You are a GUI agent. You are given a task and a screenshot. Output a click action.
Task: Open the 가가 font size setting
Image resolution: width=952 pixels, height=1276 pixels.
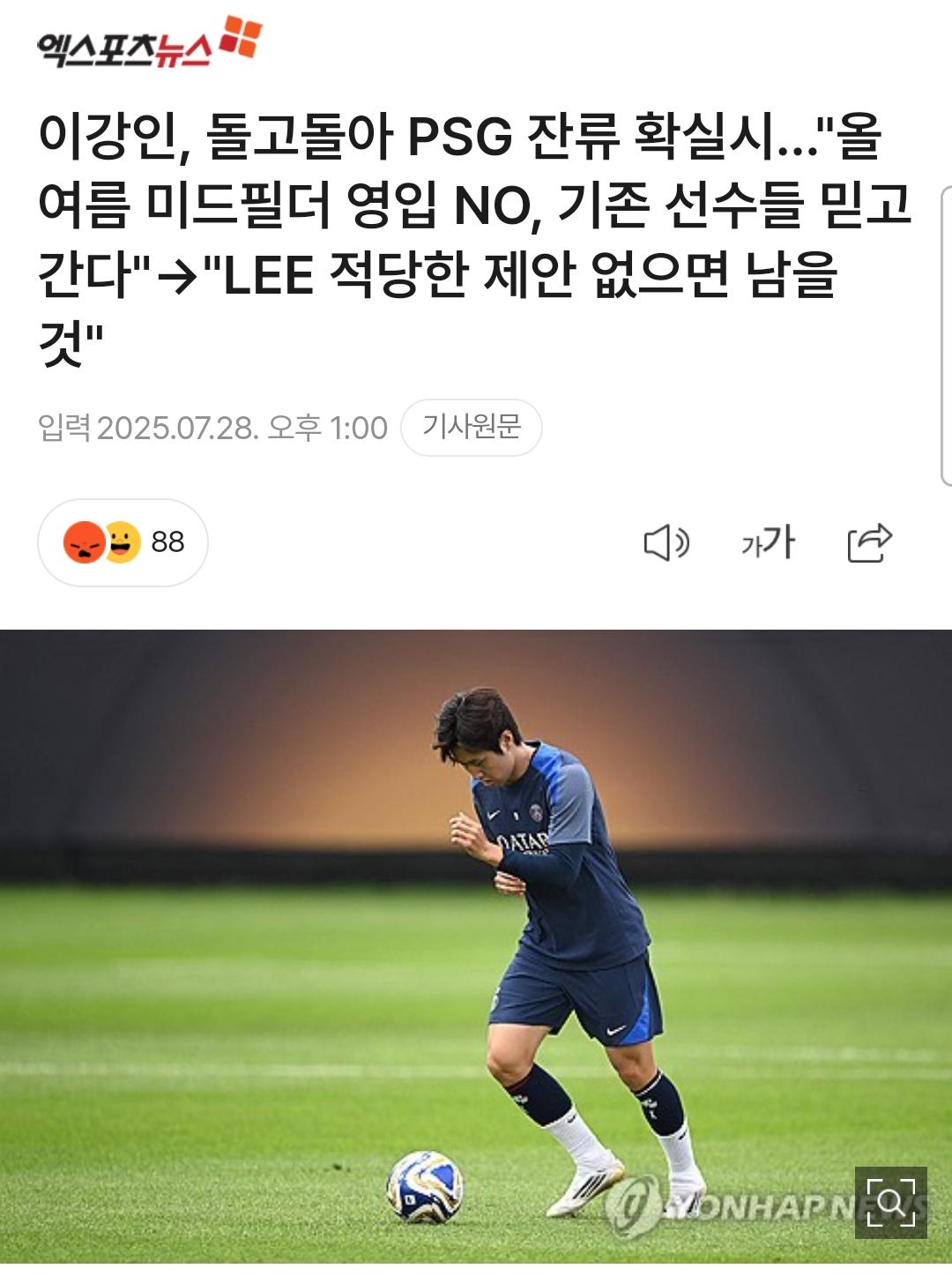768,541
